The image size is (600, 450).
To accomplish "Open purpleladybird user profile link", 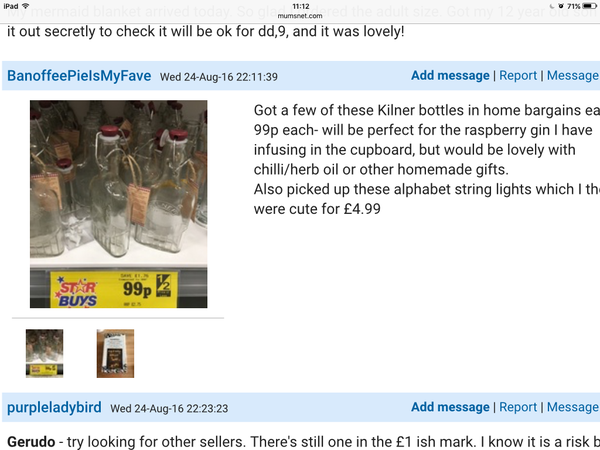I will pyautogui.click(x=54, y=408).
